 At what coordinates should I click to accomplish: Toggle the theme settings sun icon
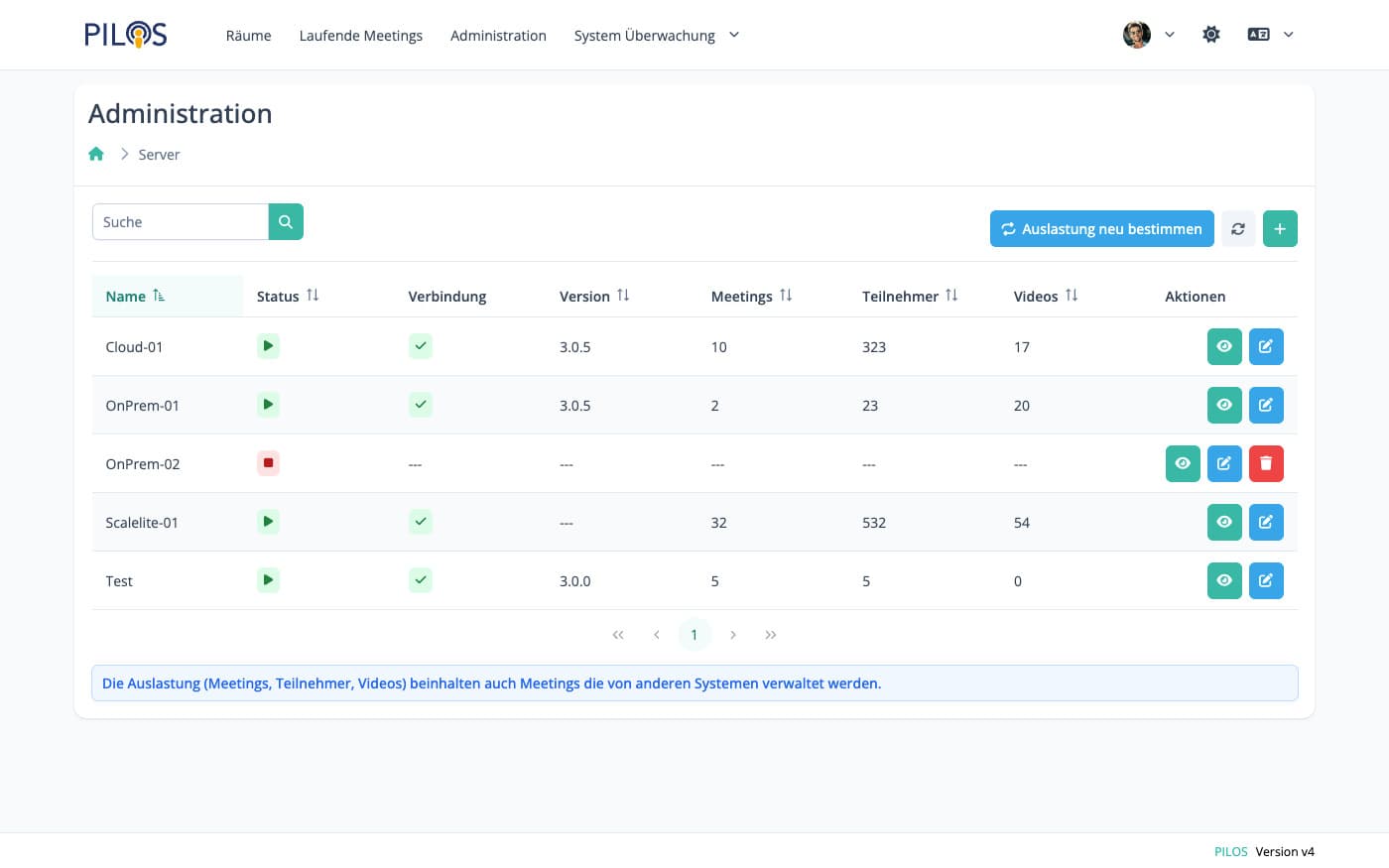point(1210,35)
